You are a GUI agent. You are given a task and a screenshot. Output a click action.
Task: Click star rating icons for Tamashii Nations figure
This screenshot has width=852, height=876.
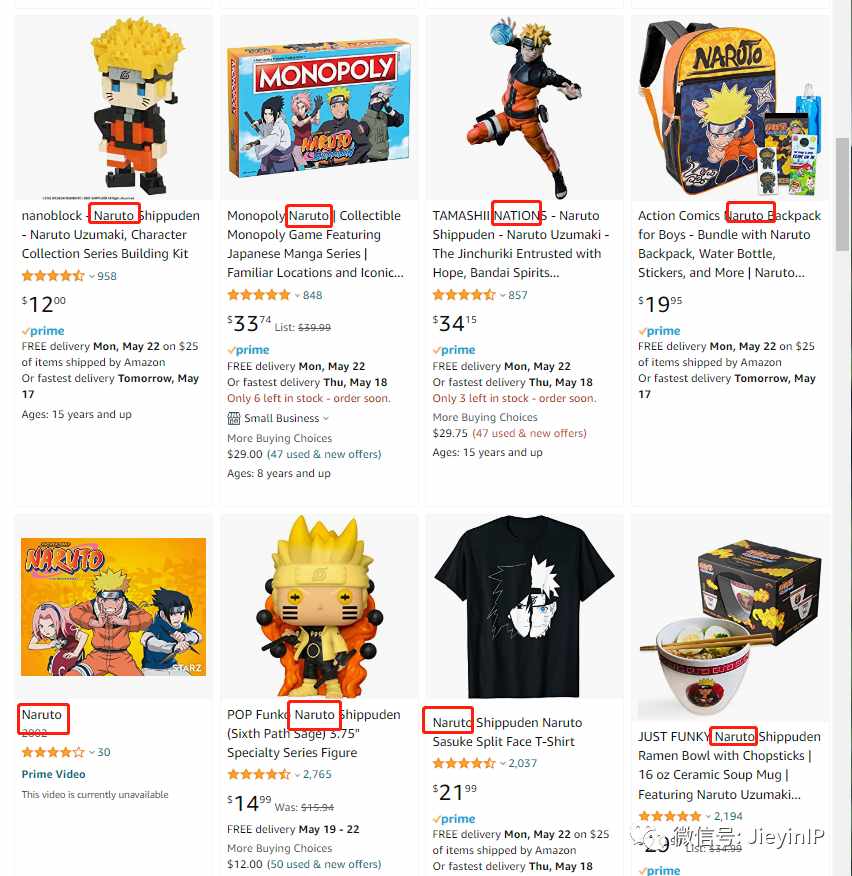click(464, 295)
